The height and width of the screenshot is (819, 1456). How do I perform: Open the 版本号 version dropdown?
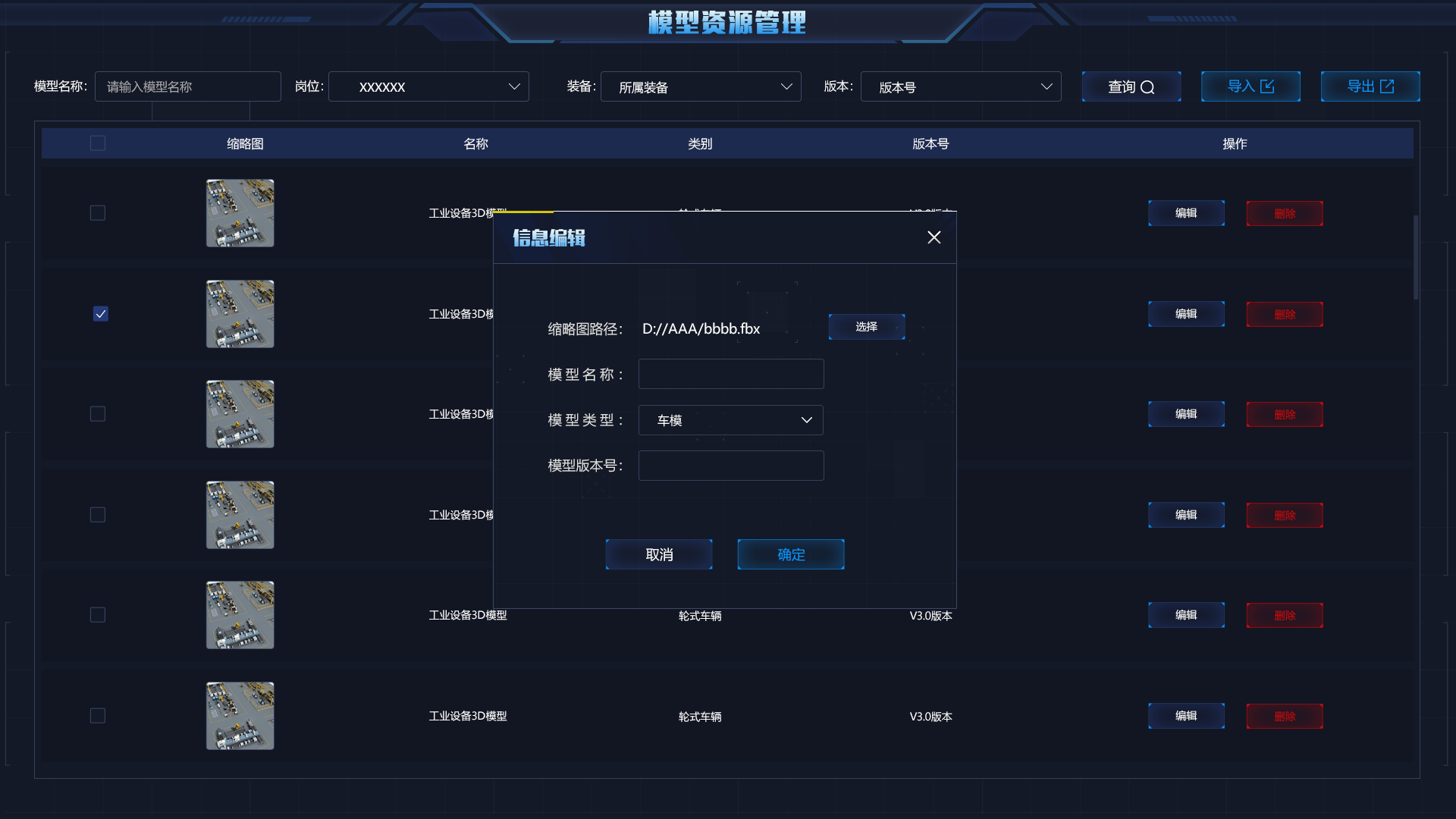point(960,86)
